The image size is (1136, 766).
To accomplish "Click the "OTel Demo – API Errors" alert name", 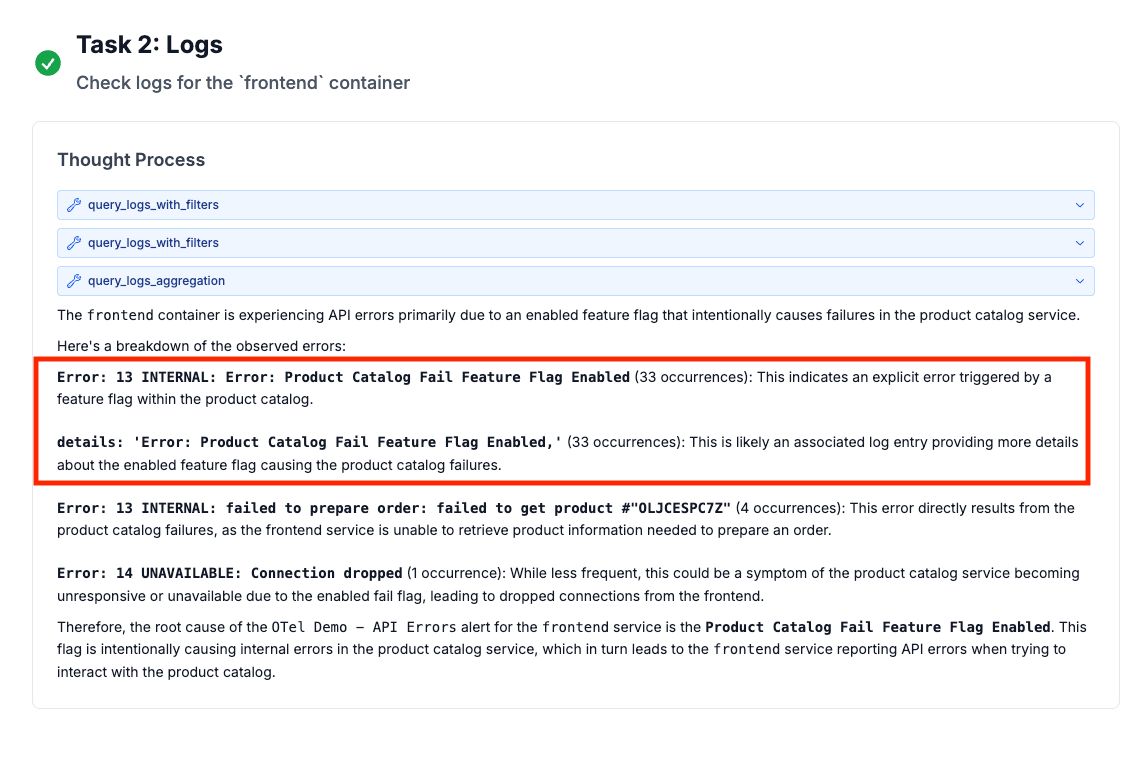I will click(363, 628).
